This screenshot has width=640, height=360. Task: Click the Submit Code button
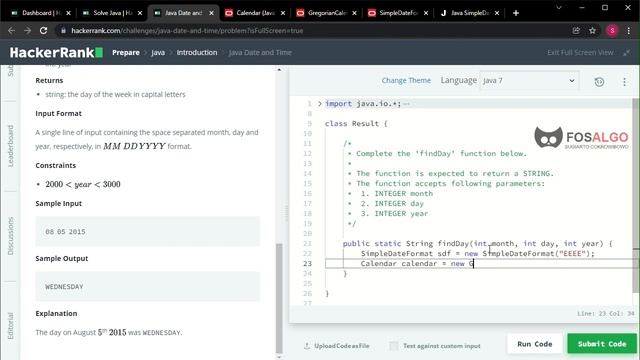coord(602,344)
